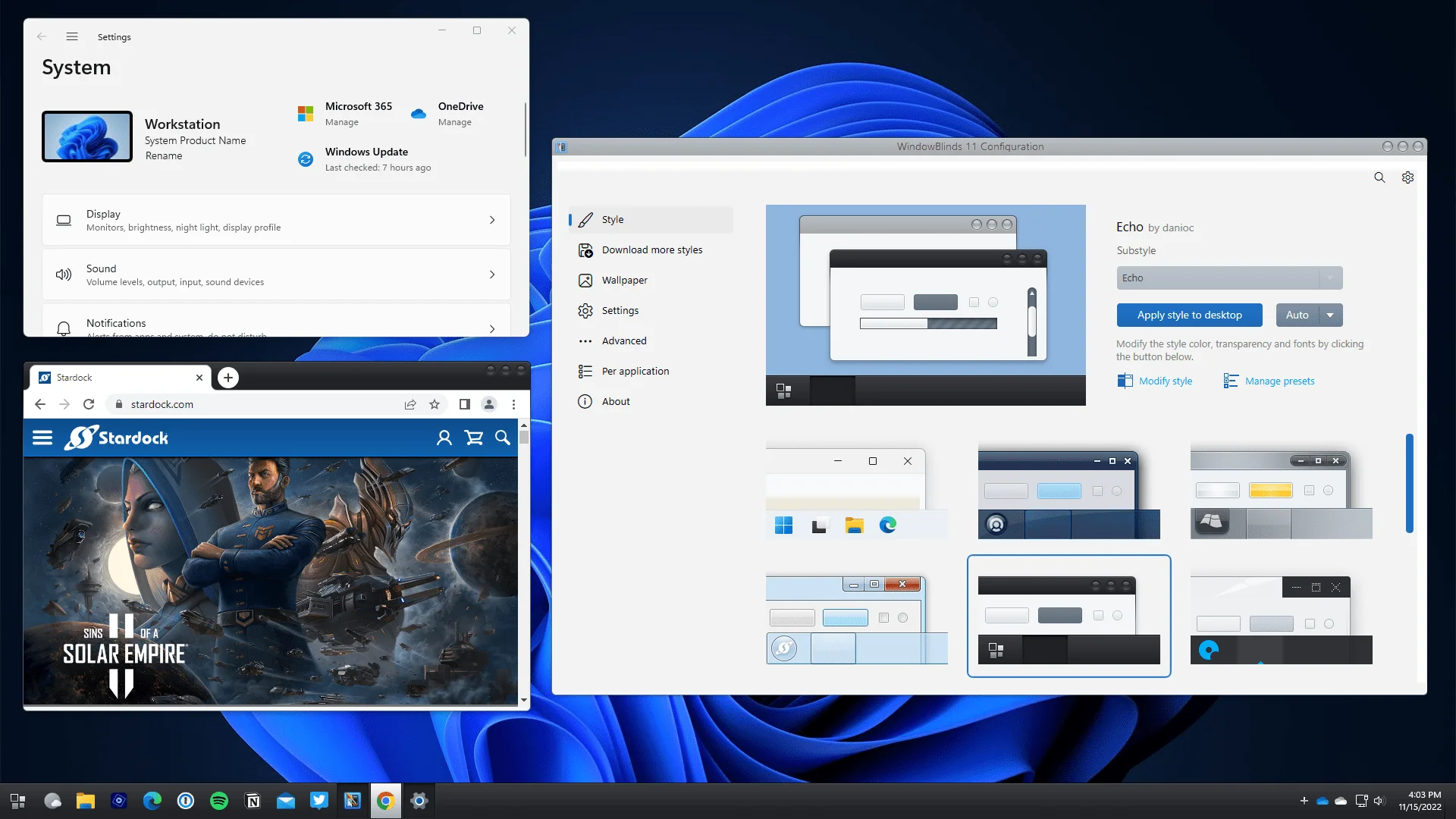Open the About info section
1456x819 pixels.
(614, 401)
